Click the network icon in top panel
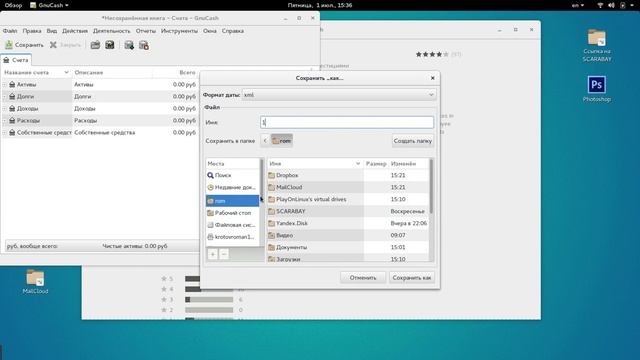The width and height of the screenshot is (640, 360). [600, 5]
